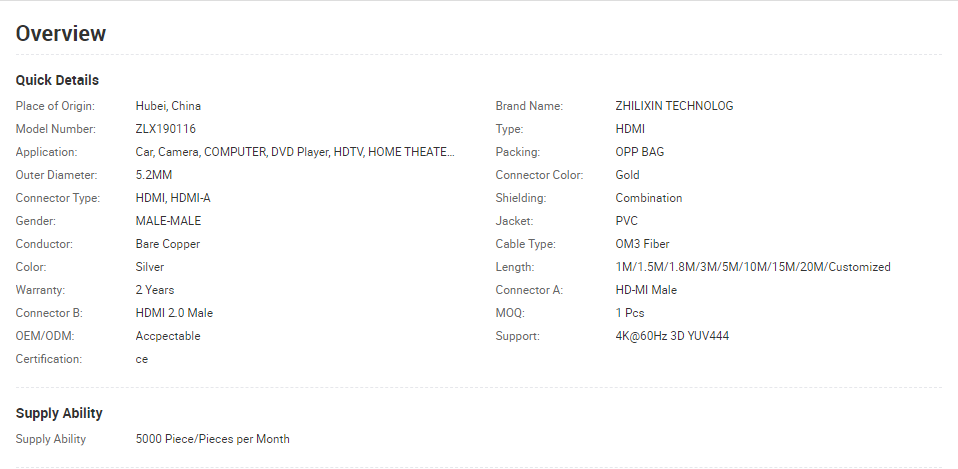This screenshot has width=958, height=469.
Task: Click the Hubei, China origin value
Action: tap(168, 106)
